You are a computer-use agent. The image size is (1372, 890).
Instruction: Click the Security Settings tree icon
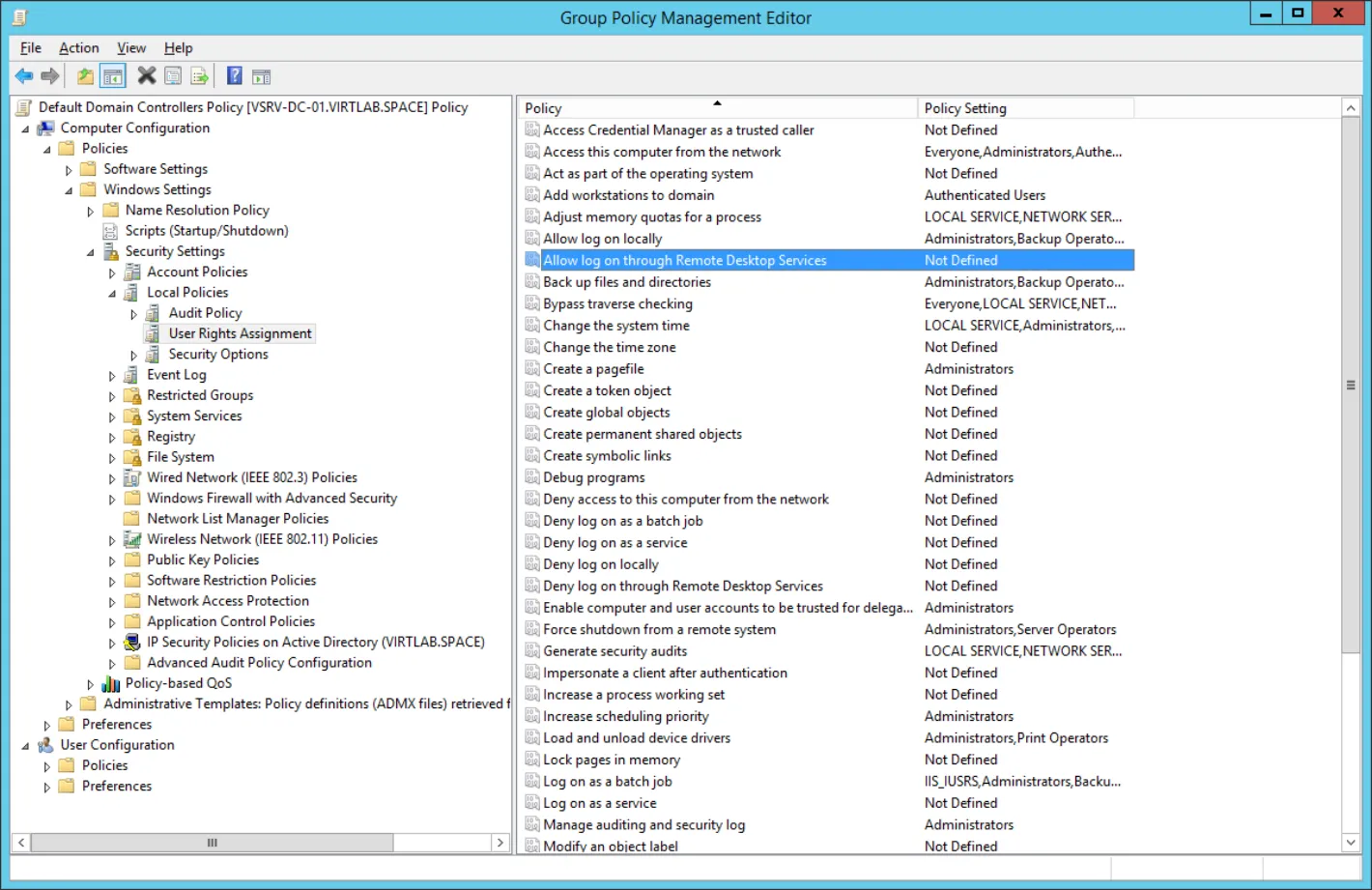[111, 251]
